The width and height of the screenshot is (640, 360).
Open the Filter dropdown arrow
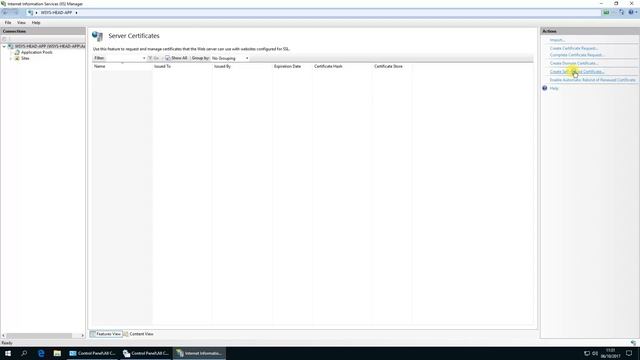pyautogui.click(x=144, y=58)
